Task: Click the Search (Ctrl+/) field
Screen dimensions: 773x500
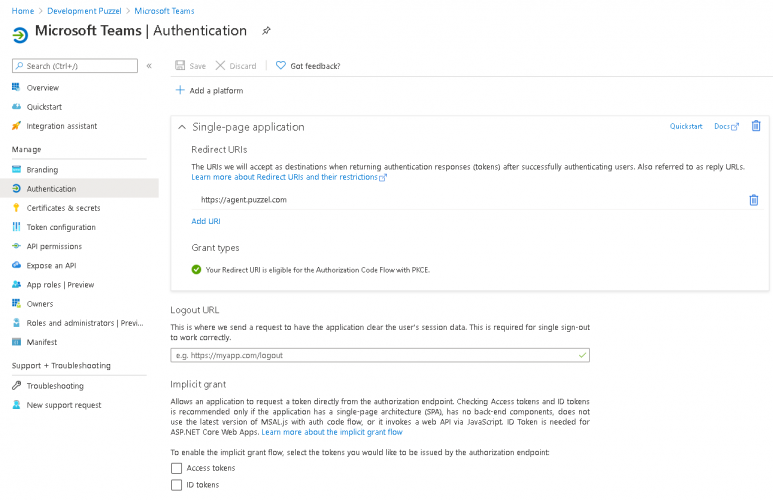Action: coord(75,66)
